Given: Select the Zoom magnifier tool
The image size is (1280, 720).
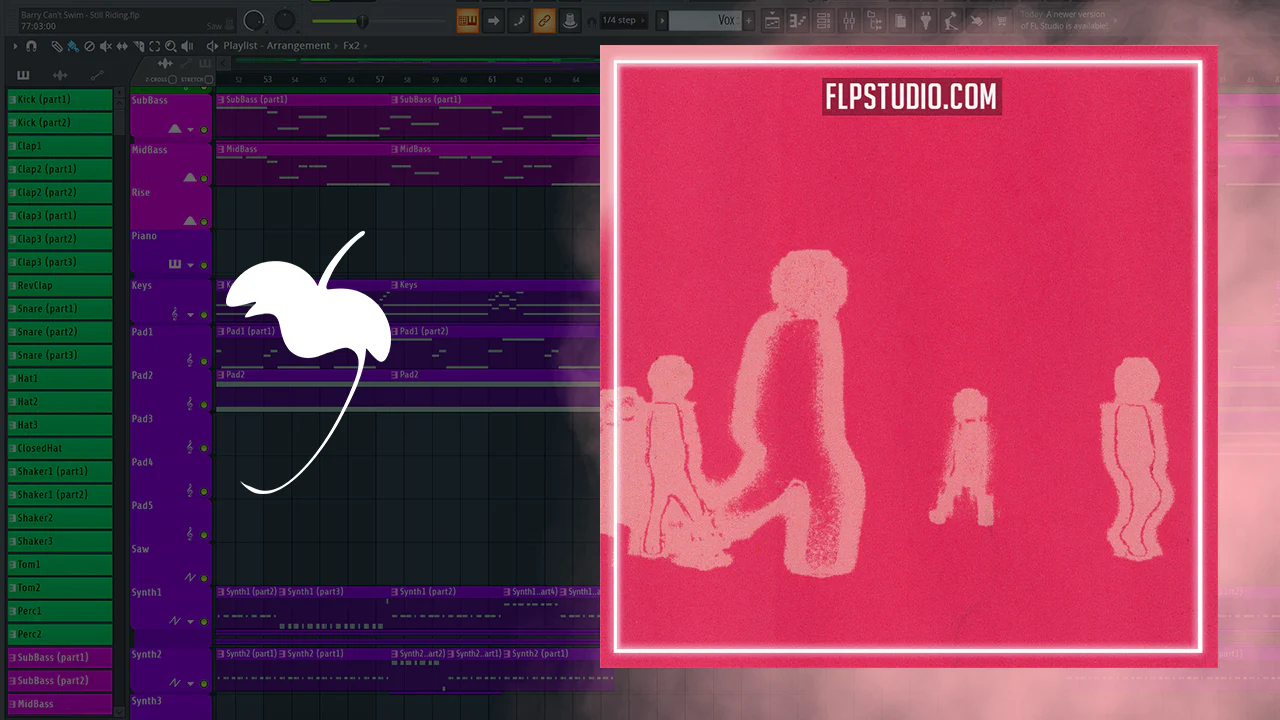Looking at the screenshot, I should tap(171, 46).
